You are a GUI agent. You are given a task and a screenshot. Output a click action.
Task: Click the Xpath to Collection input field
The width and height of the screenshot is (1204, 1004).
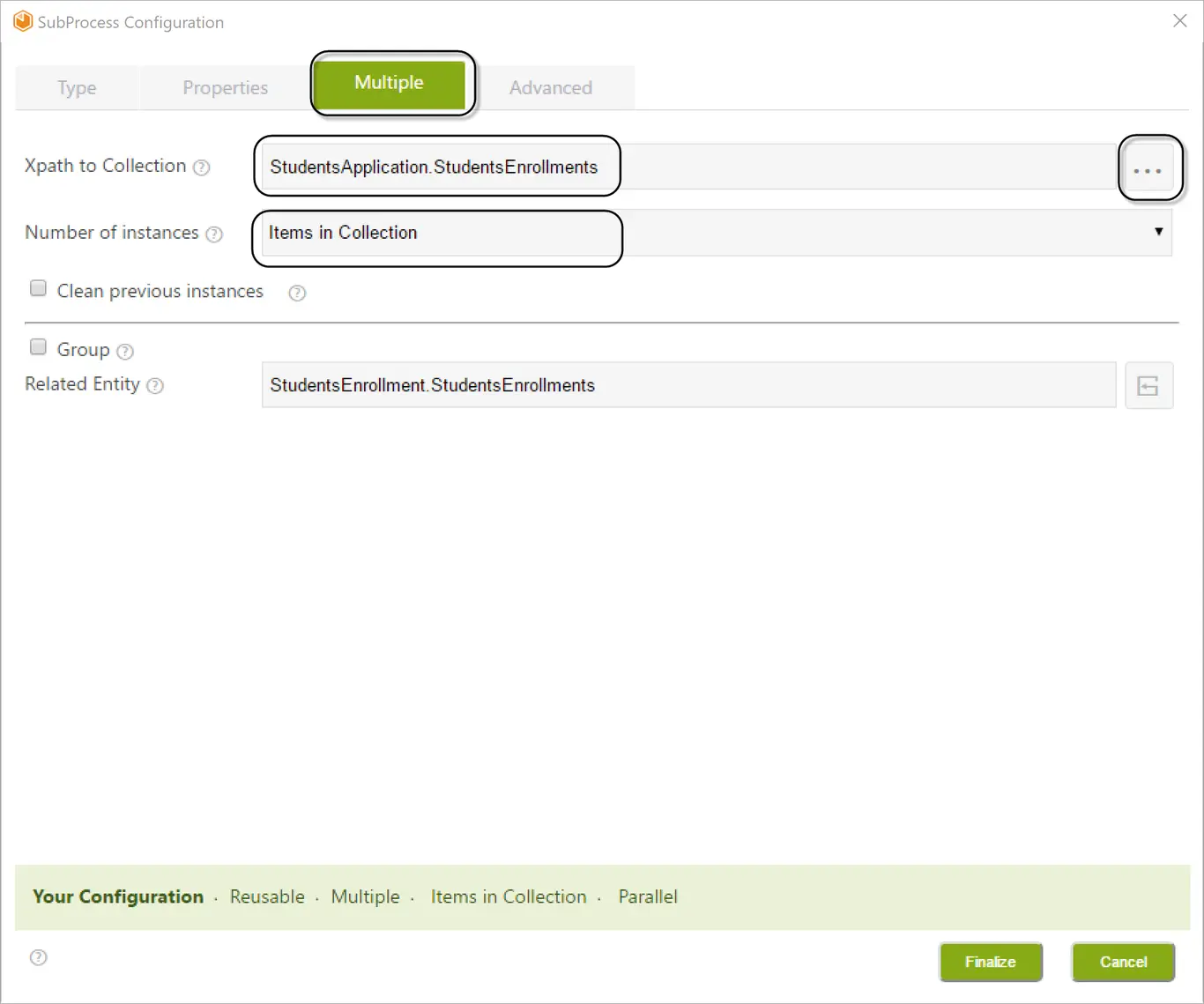[x=689, y=167]
